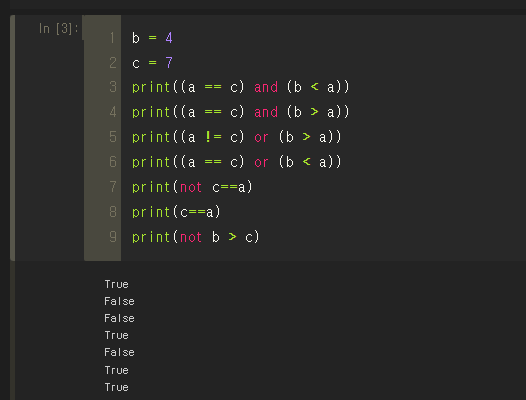The width and height of the screenshot is (526, 400).
Task: Click the 'or' keyword on line 5
Action: point(261,138)
